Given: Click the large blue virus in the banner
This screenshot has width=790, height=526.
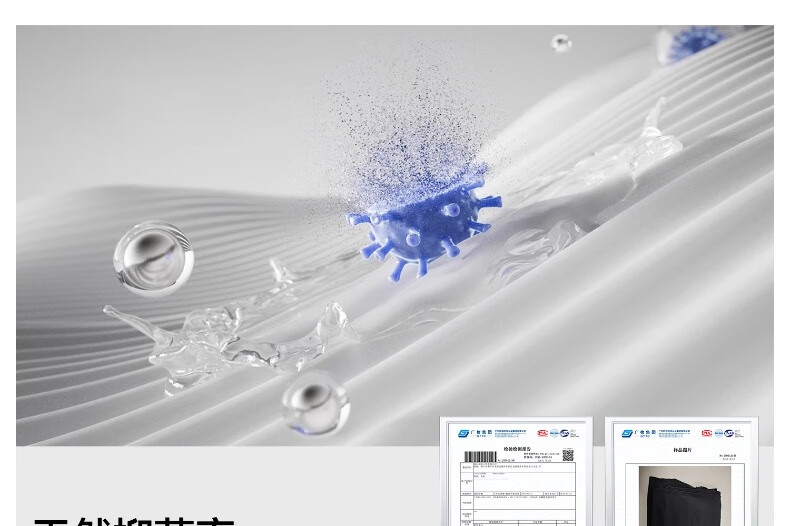Looking at the screenshot, I should tap(424, 225).
